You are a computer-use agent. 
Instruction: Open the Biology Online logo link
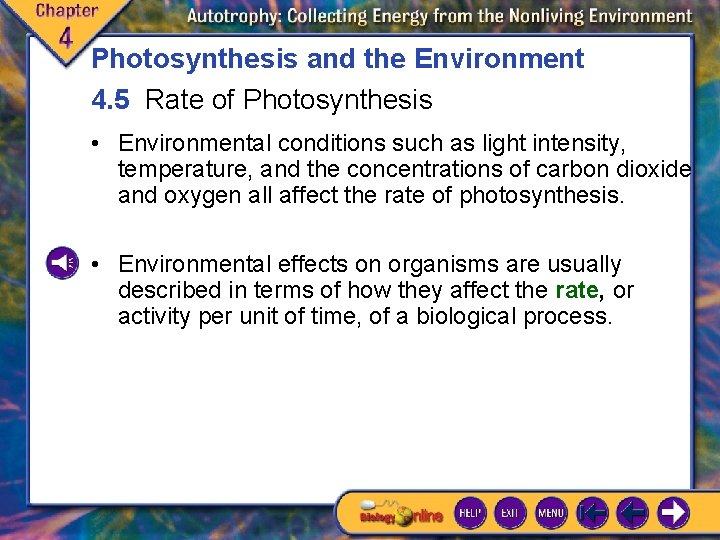pyautogui.click(x=401, y=513)
